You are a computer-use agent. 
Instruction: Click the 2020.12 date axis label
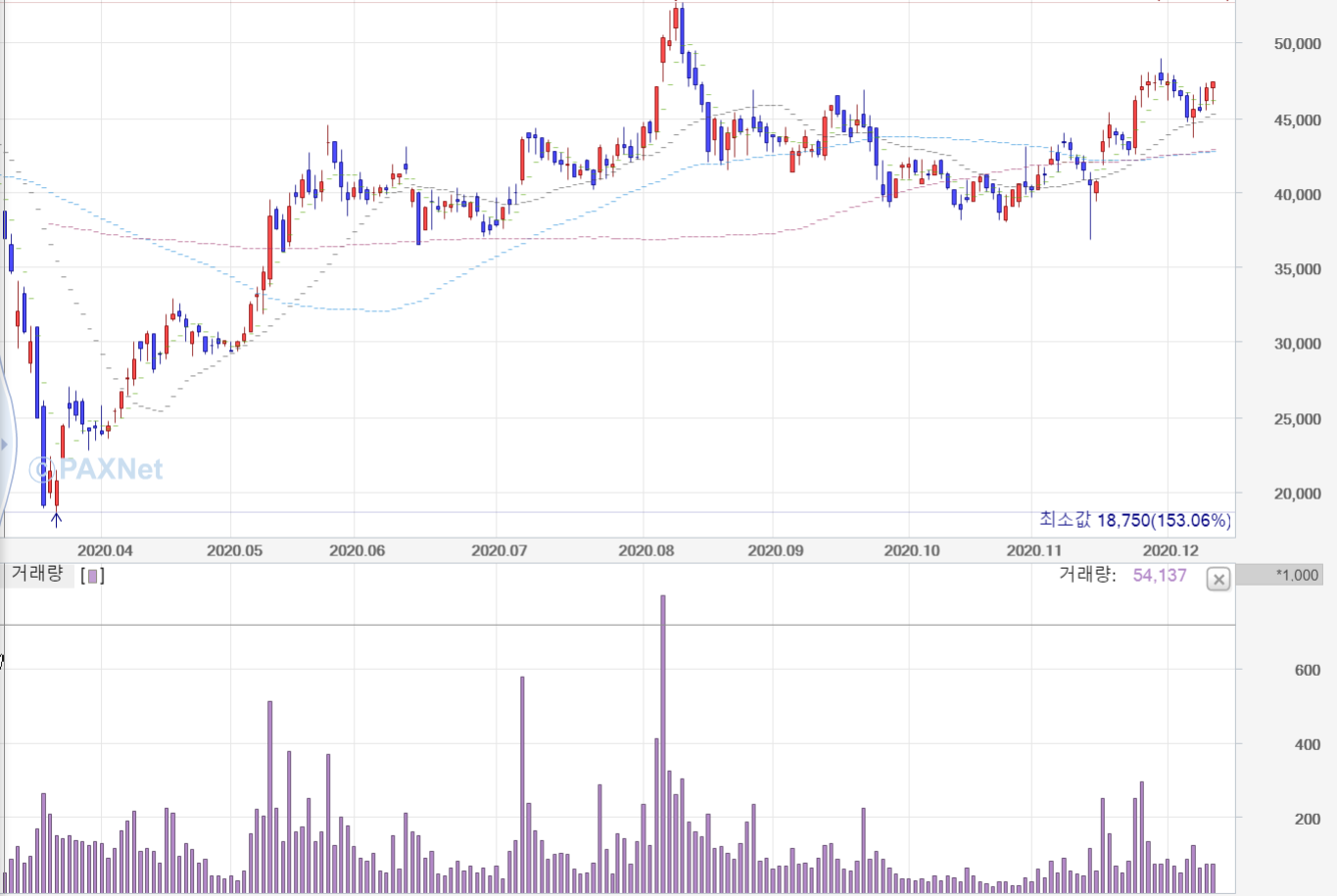click(x=1170, y=550)
